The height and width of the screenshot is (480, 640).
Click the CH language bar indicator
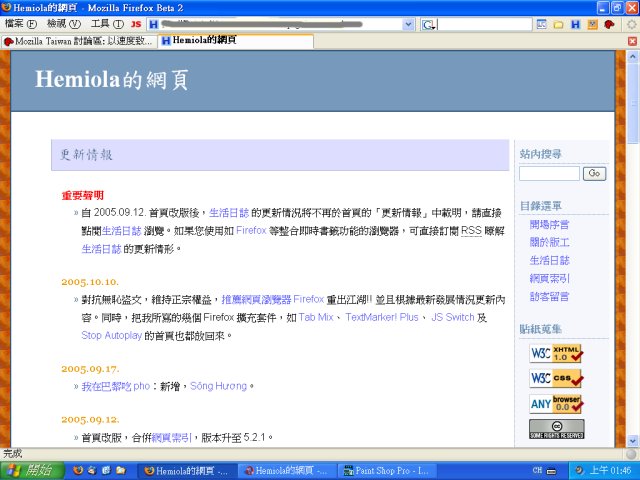click(x=537, y=470)
